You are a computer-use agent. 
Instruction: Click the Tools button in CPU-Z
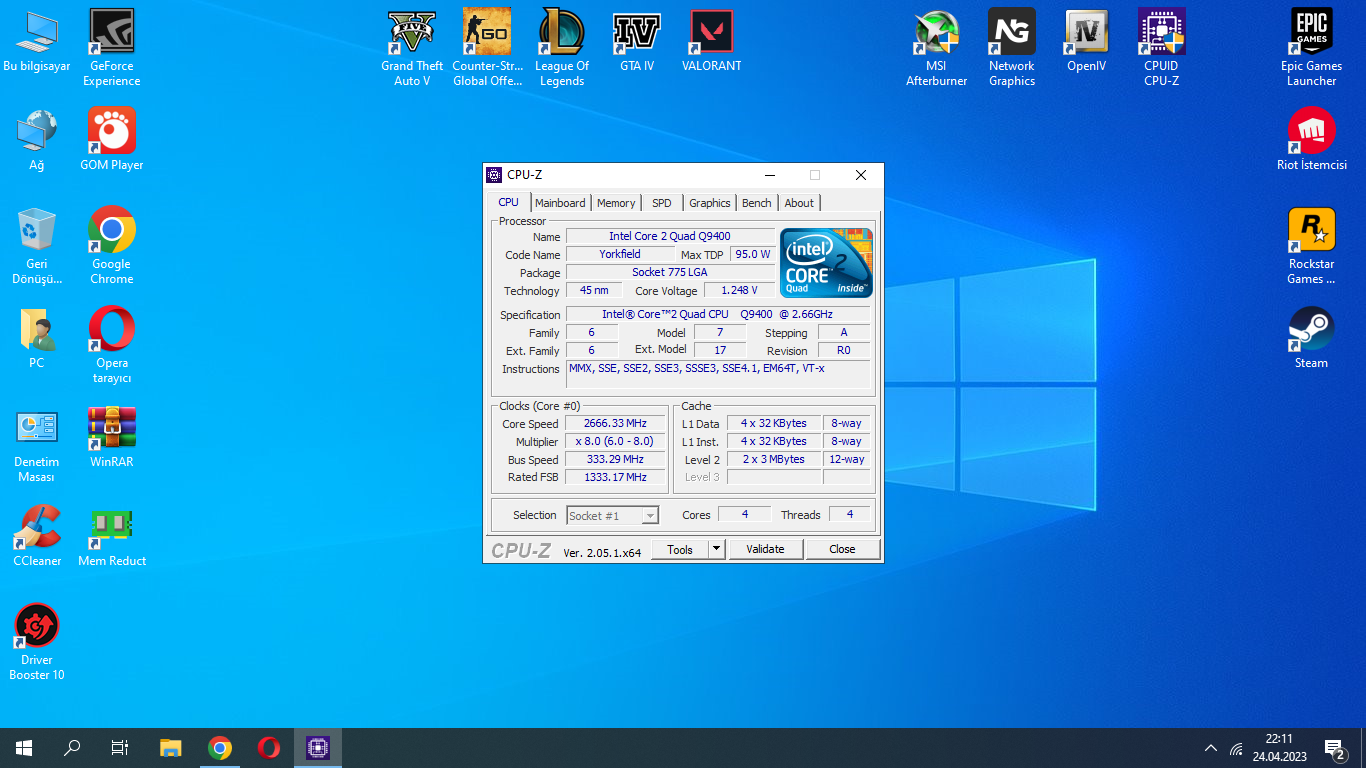(680, 549)
